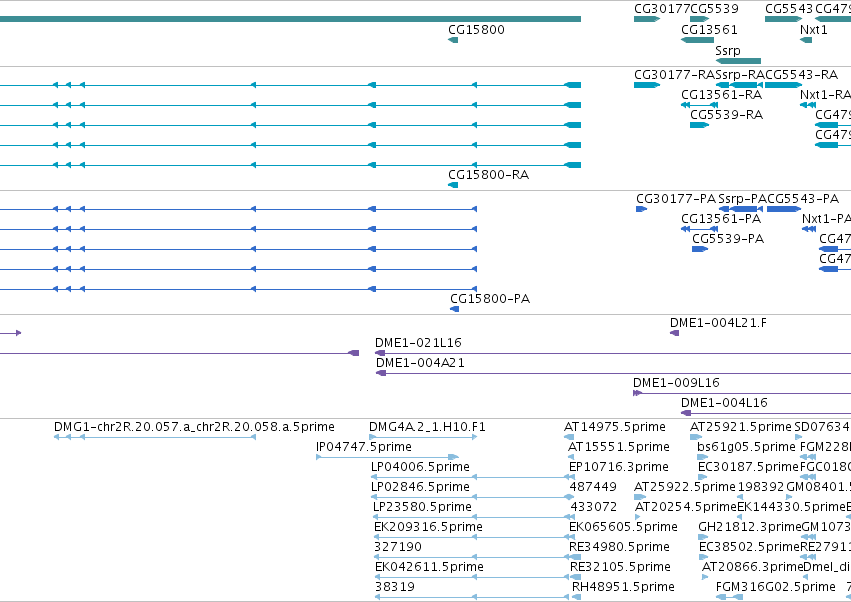Image resolution: width=851 pixels, height=602 pixels.
Task: Select the AT15551.5prime EST label
Action: (x=619, y=447)
